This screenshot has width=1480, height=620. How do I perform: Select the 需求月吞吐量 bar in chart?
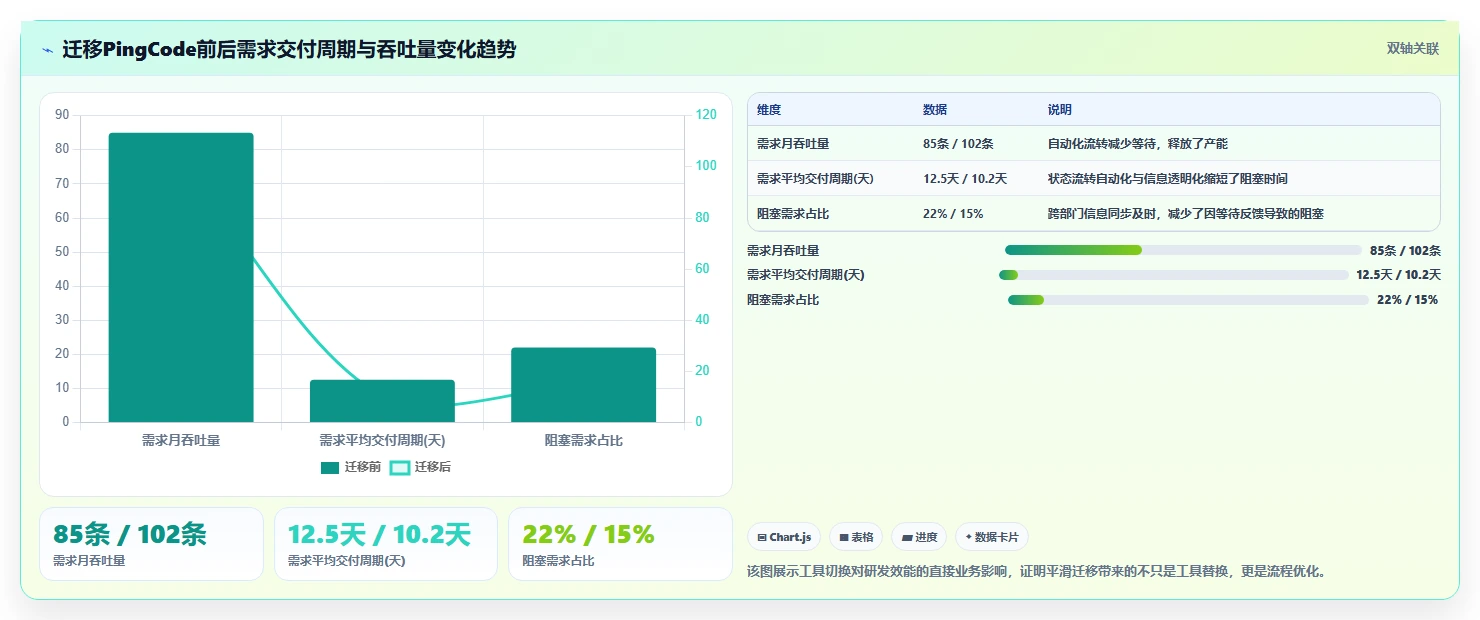click(181, 277)
